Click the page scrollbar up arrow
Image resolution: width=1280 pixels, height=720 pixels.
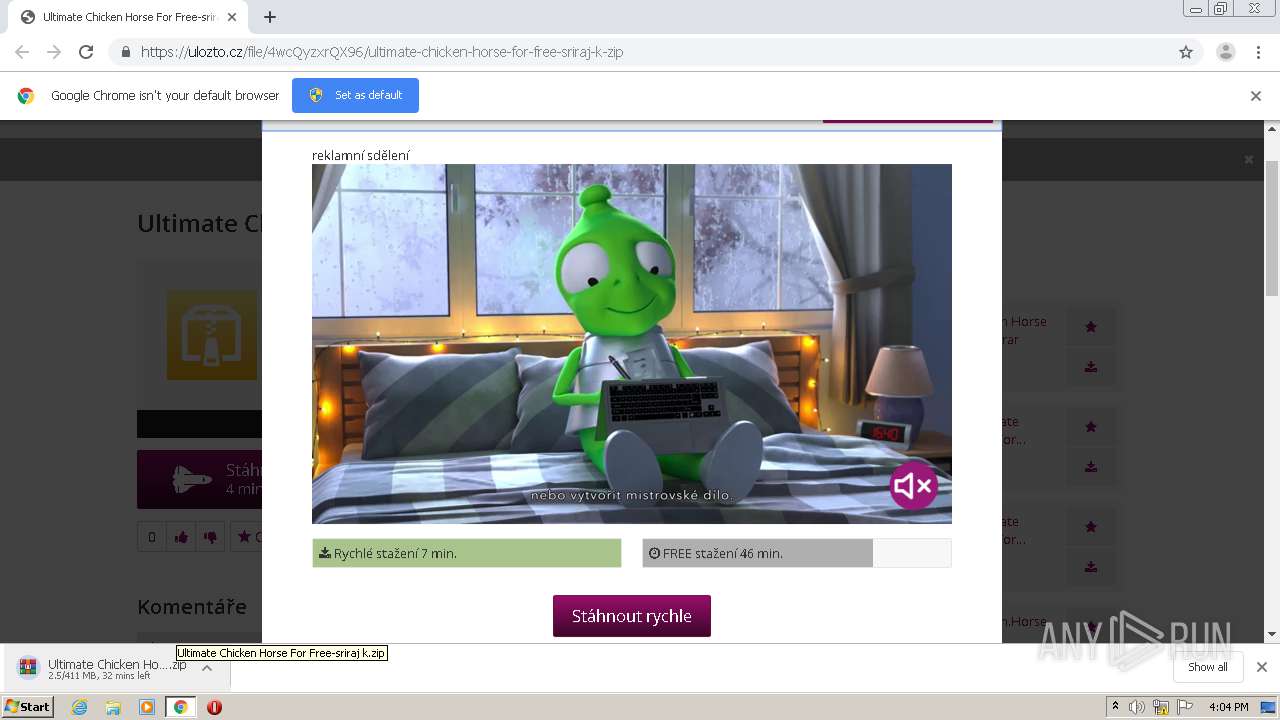(1272, 129)
